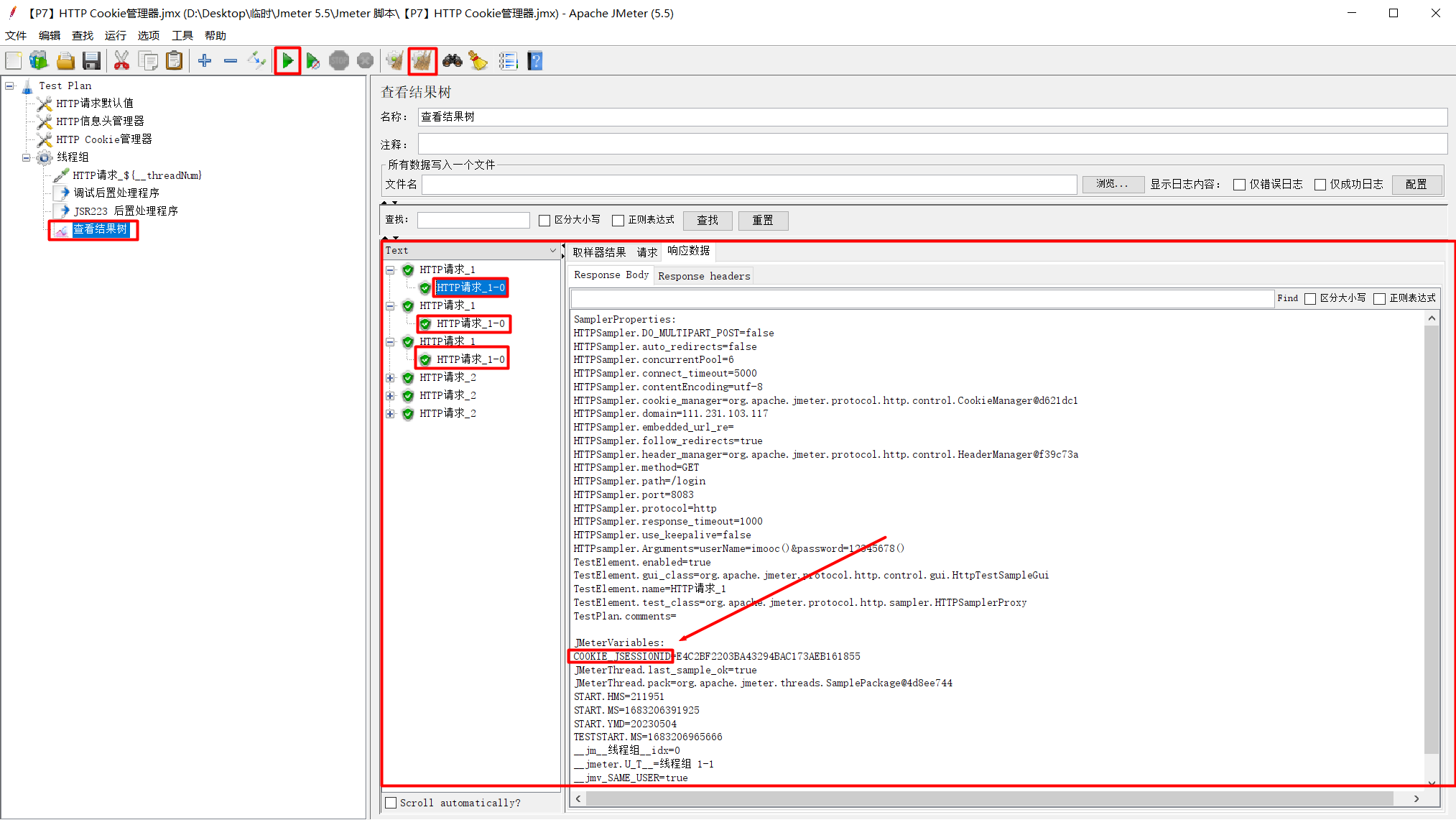
Task: Click the 查找 search button
Action: (x=708, y=221)
